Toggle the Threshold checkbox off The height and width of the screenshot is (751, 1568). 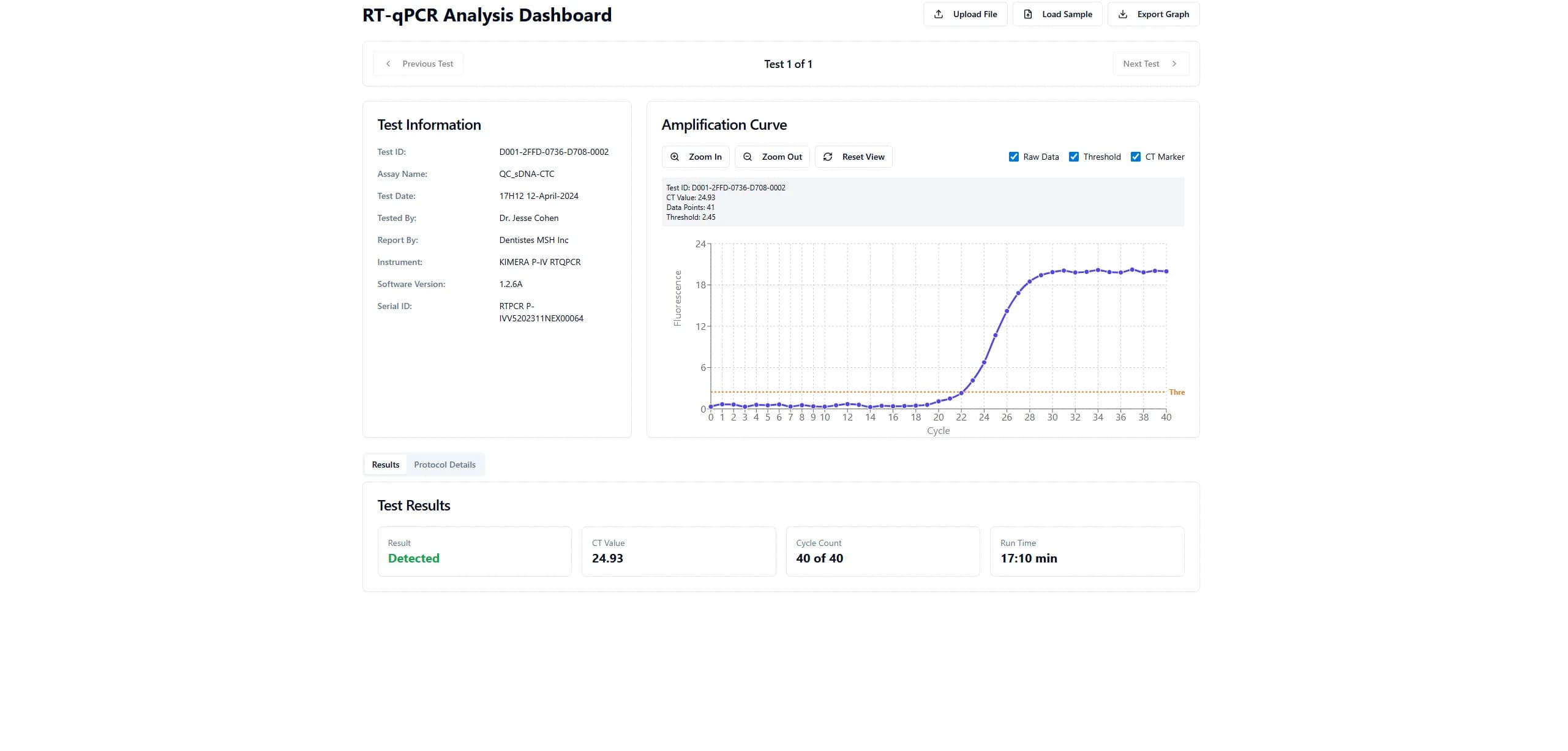click(x=1074, y=157)
